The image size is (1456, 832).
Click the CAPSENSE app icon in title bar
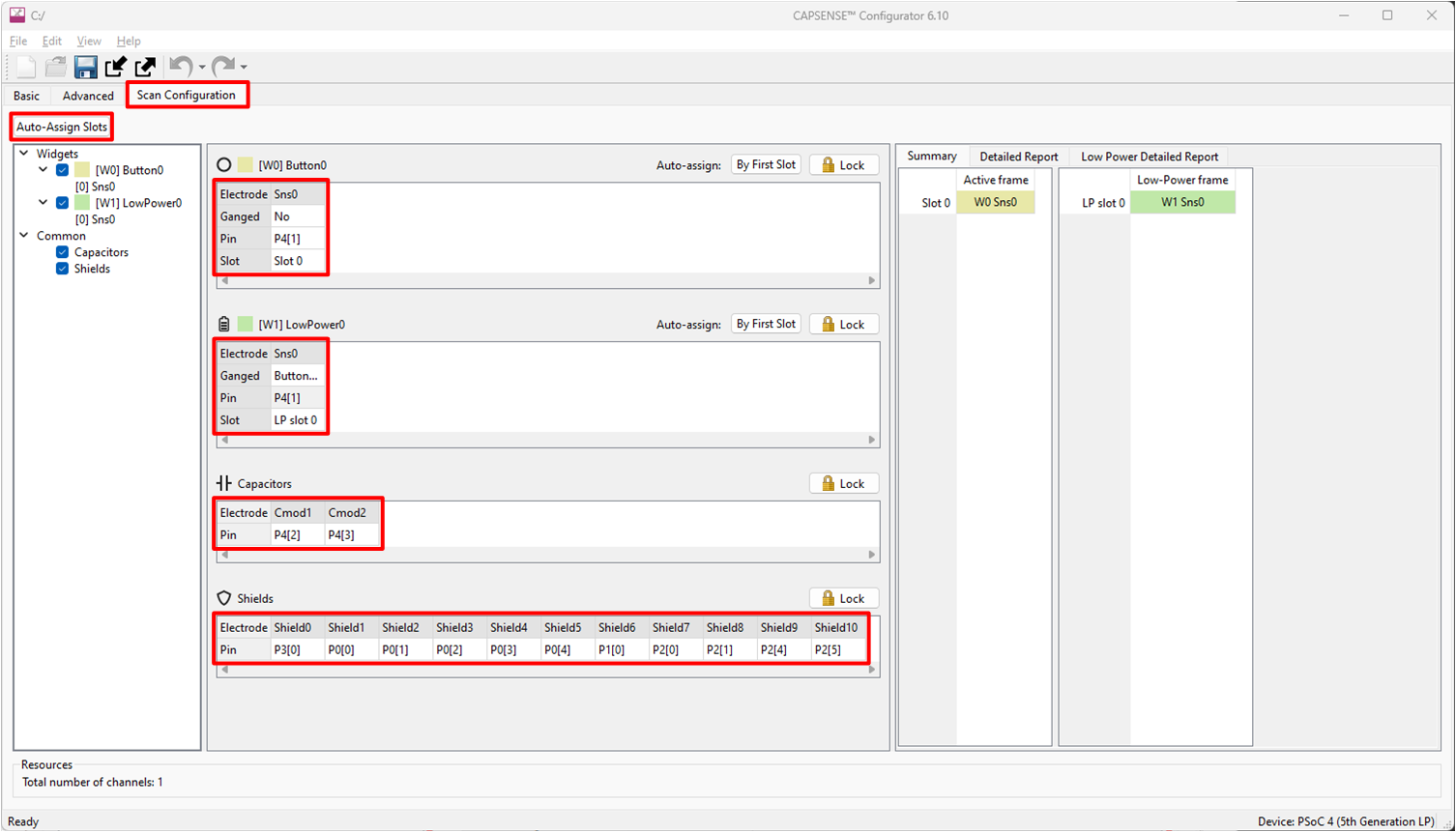pos(17,15)
